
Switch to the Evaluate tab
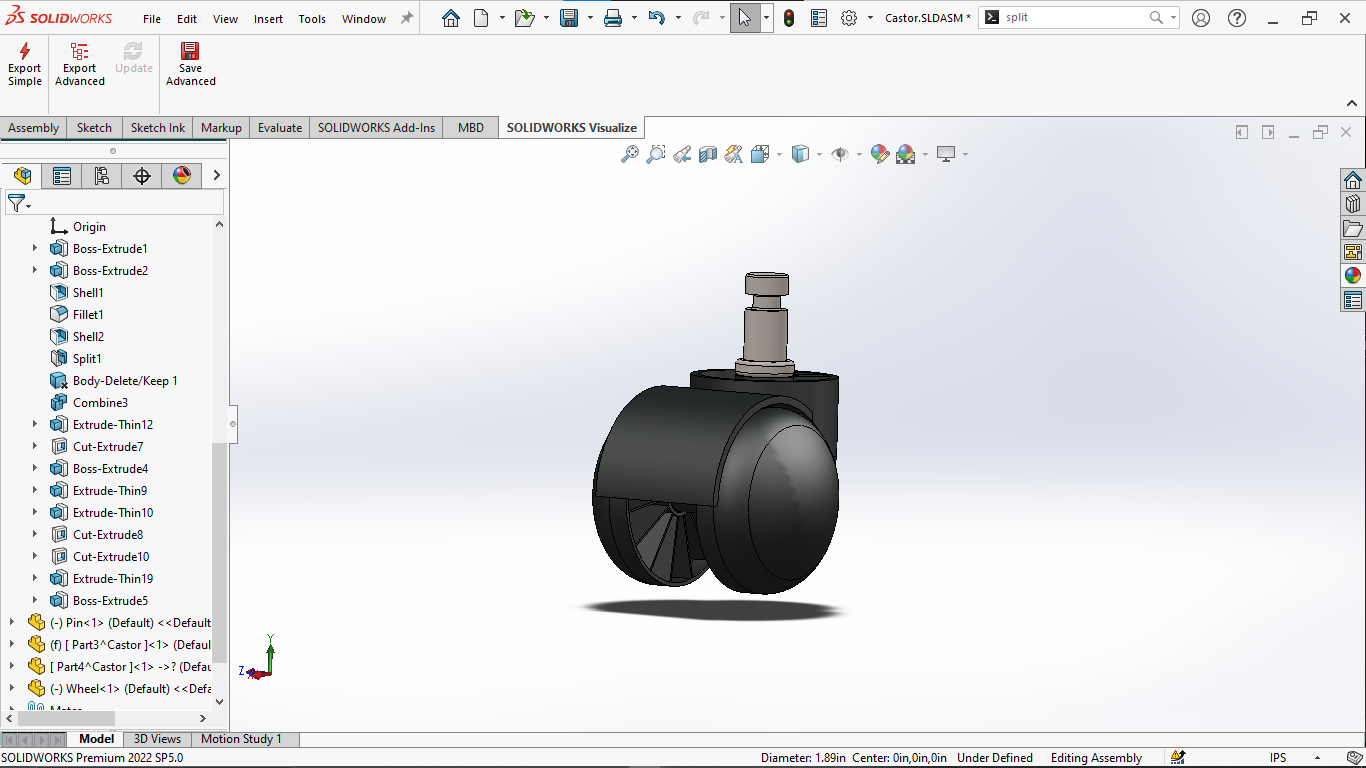click(280, 128)
